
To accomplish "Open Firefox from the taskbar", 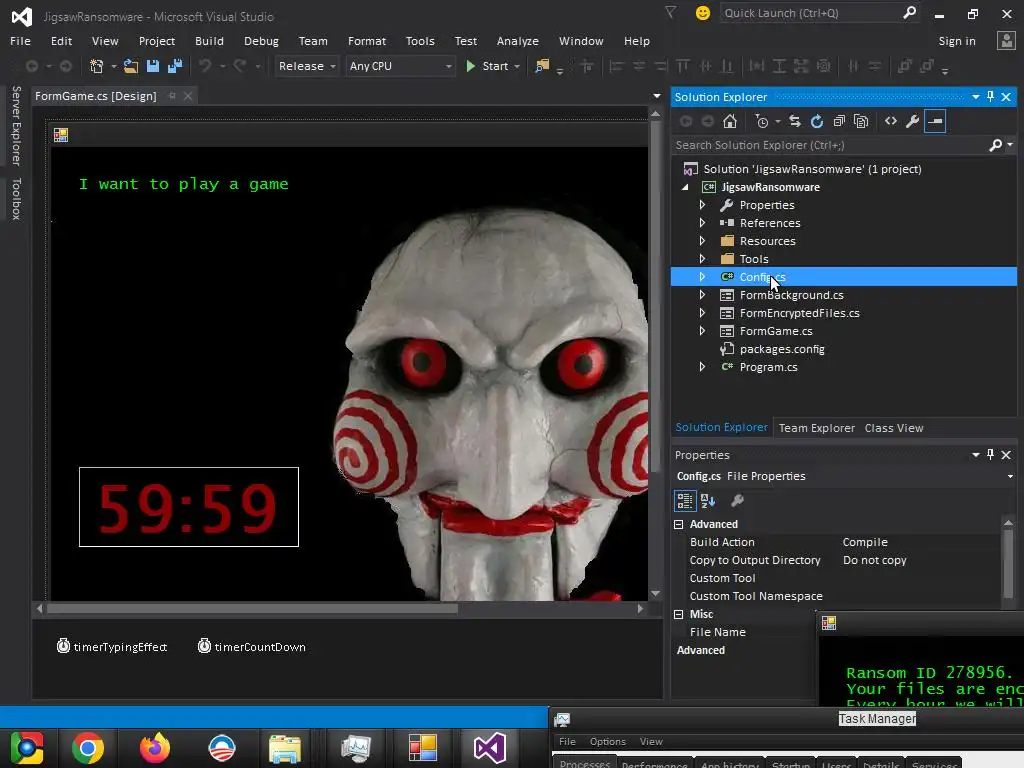I will point(154,747).
